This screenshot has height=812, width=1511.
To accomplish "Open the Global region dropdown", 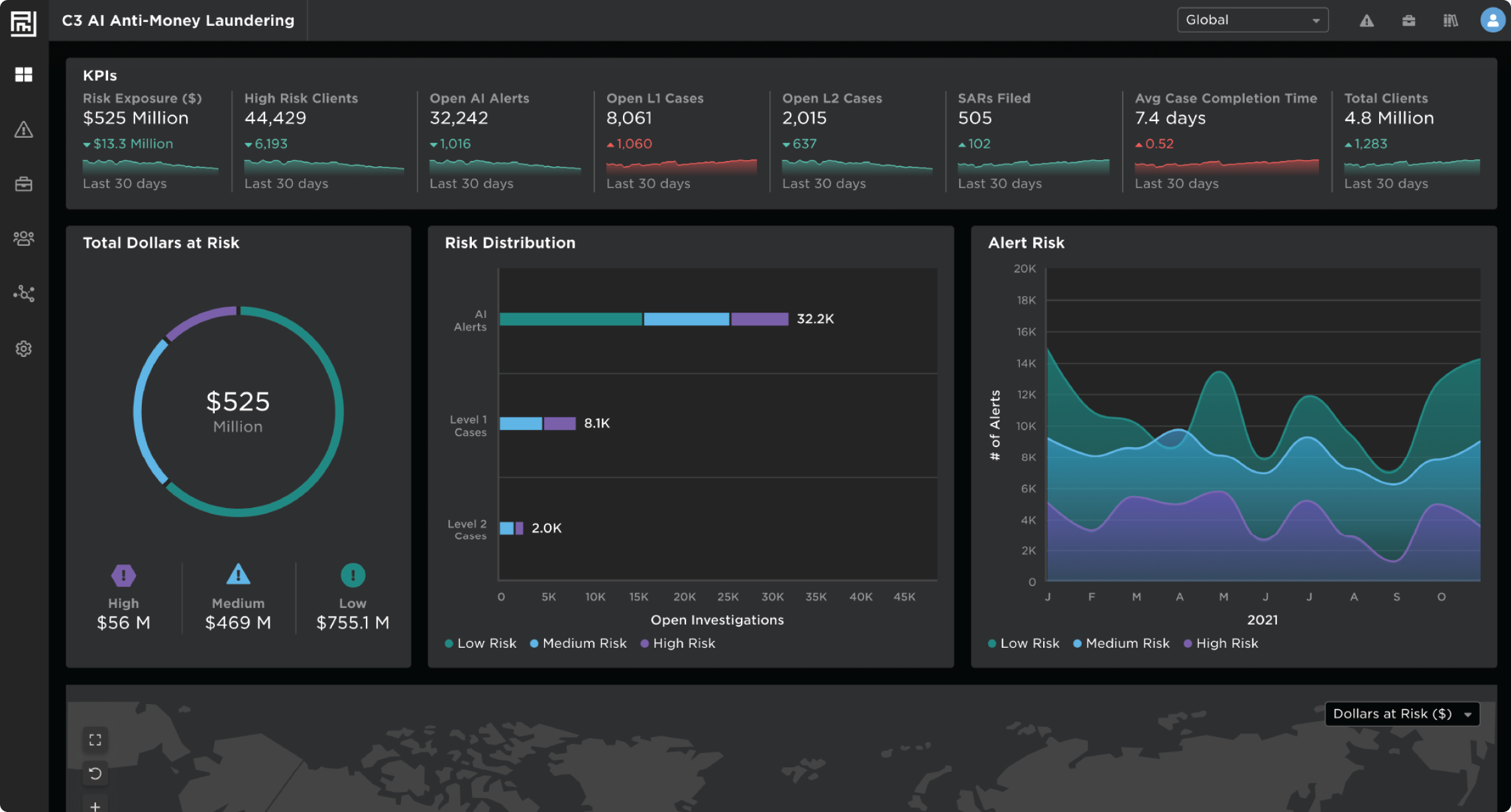I will pos(1253,20).
